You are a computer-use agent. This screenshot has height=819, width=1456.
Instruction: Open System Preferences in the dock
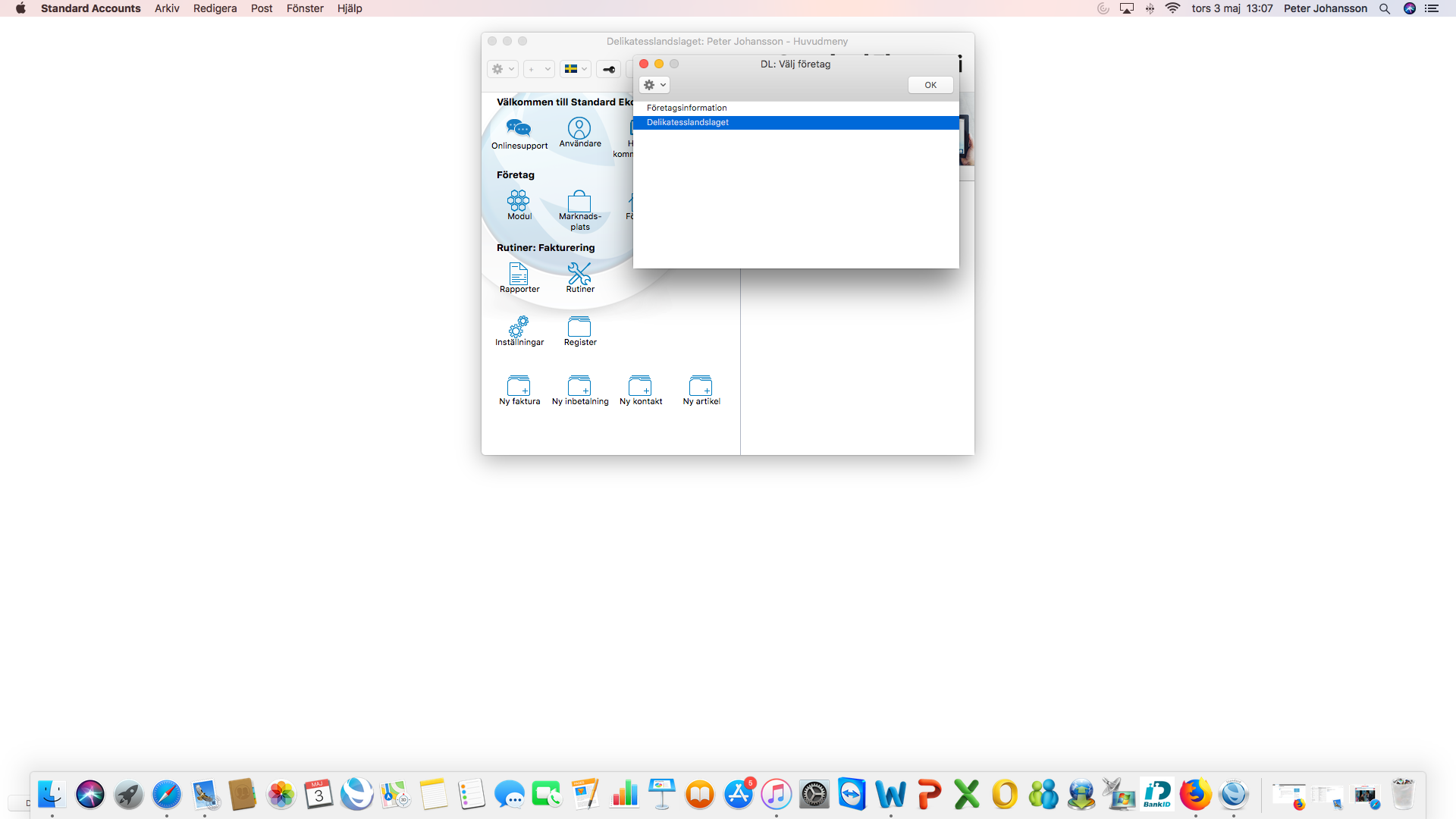click(x=814, y=794)
